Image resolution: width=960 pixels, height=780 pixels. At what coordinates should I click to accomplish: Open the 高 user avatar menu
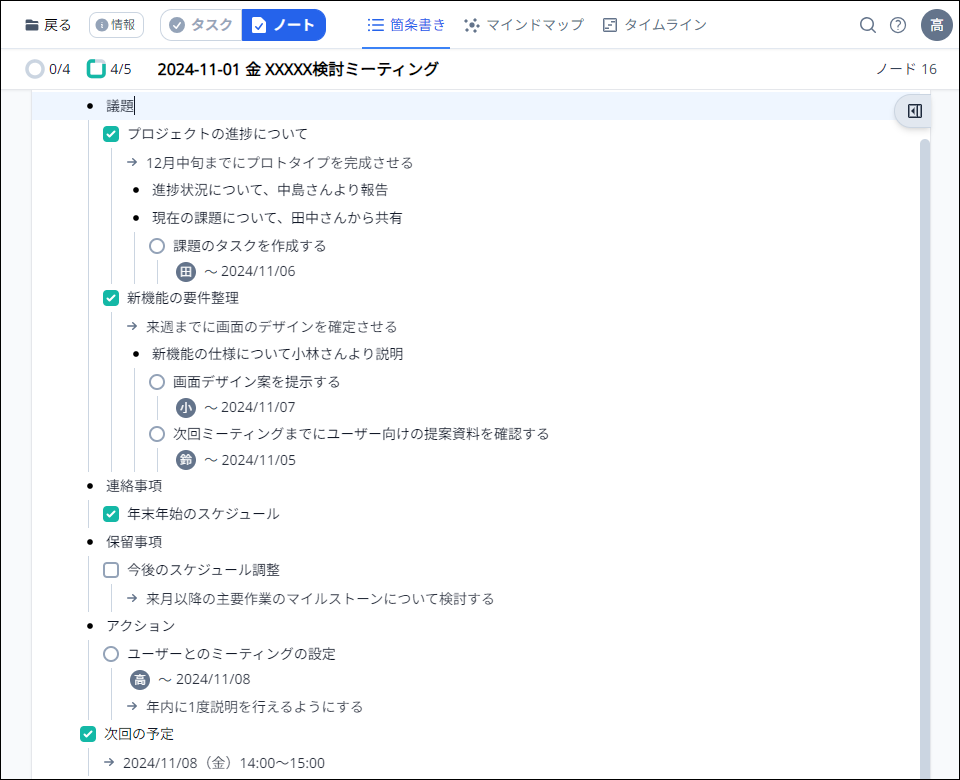[x=937, y=25]
